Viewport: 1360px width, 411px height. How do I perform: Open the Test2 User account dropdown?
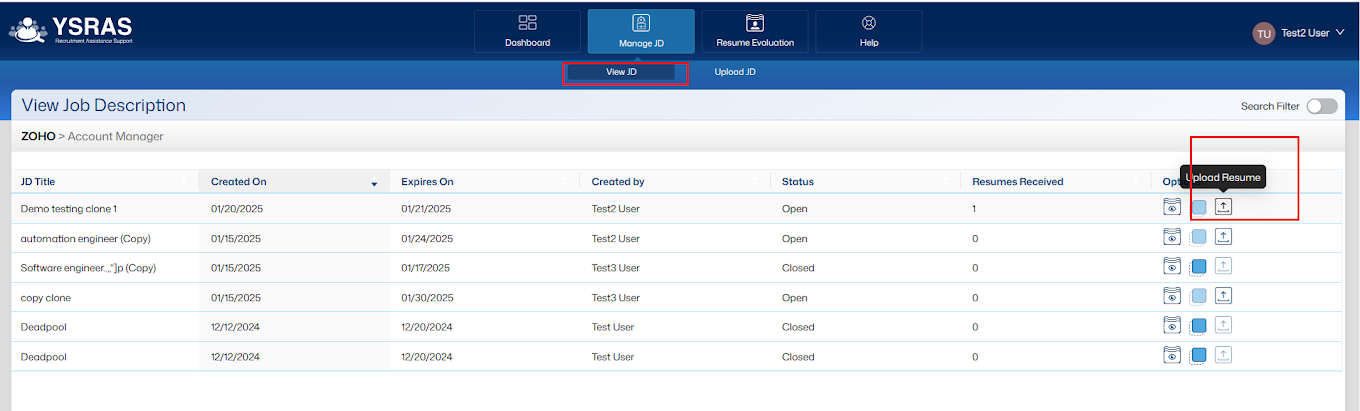click(1313, 33)
